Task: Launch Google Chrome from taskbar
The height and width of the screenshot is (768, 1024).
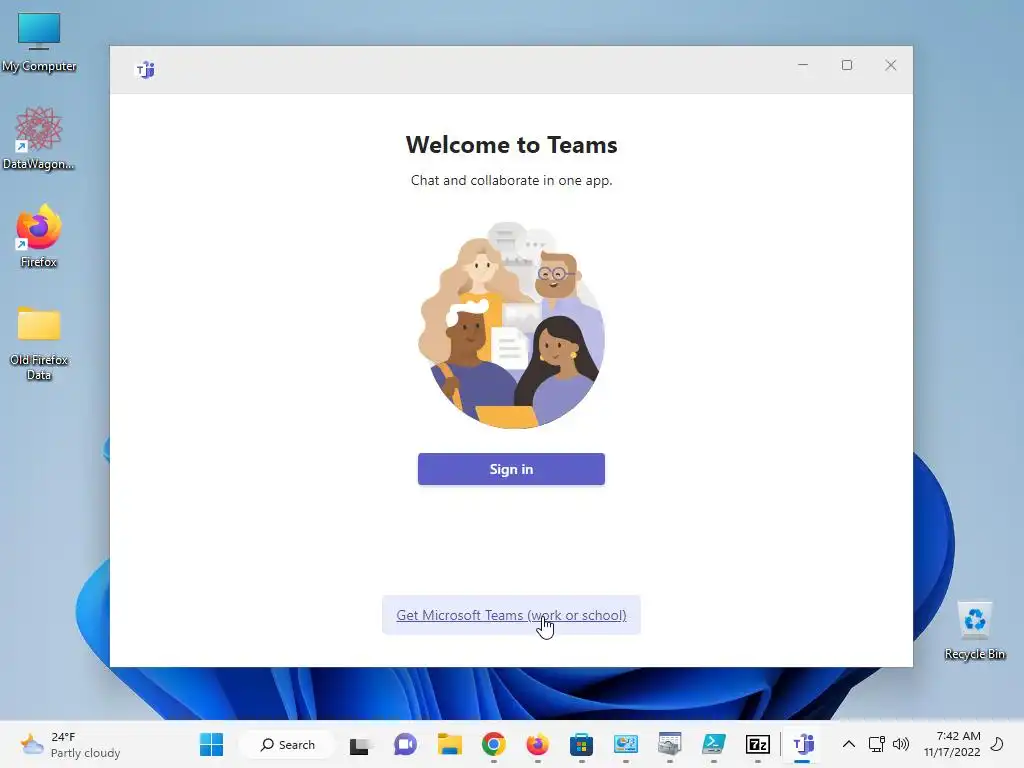Action: 494,744
